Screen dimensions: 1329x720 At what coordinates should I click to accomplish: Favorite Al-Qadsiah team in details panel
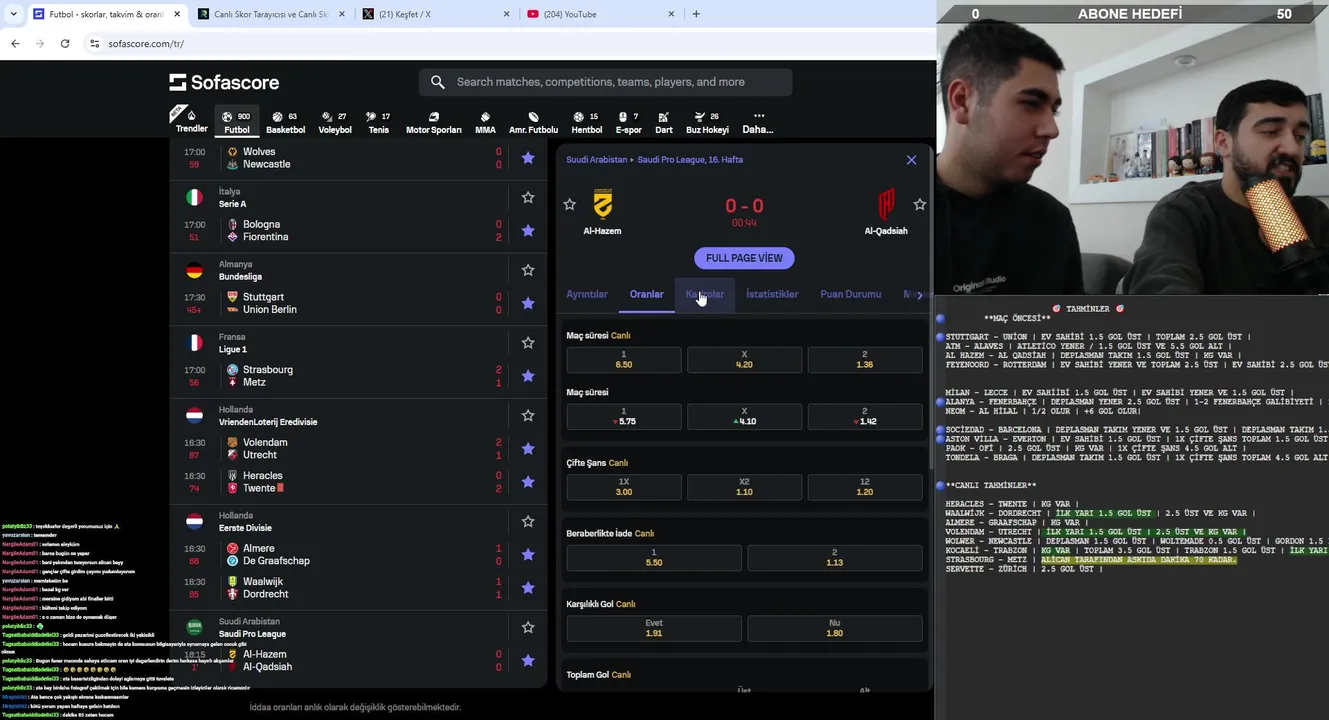[919, 204]
